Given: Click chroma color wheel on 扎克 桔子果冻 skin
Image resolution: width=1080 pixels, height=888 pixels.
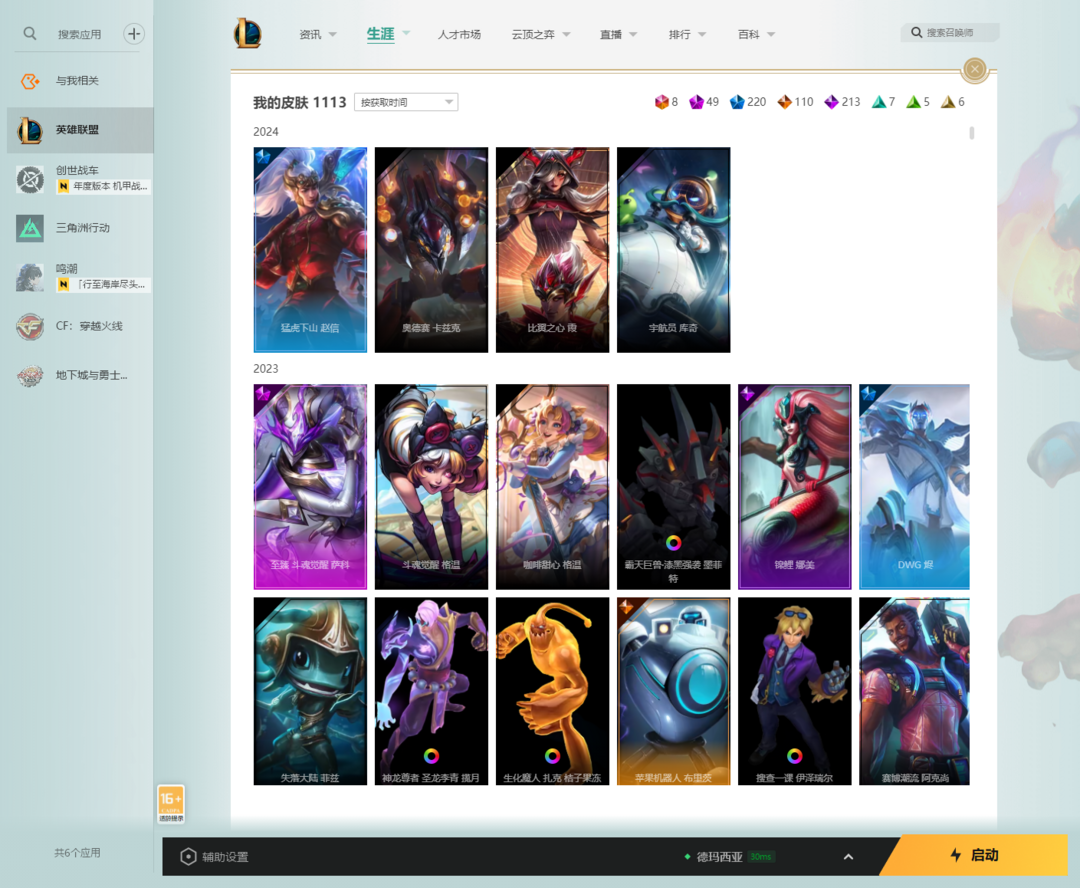Looking at the screenshot, I should point(552,756).
